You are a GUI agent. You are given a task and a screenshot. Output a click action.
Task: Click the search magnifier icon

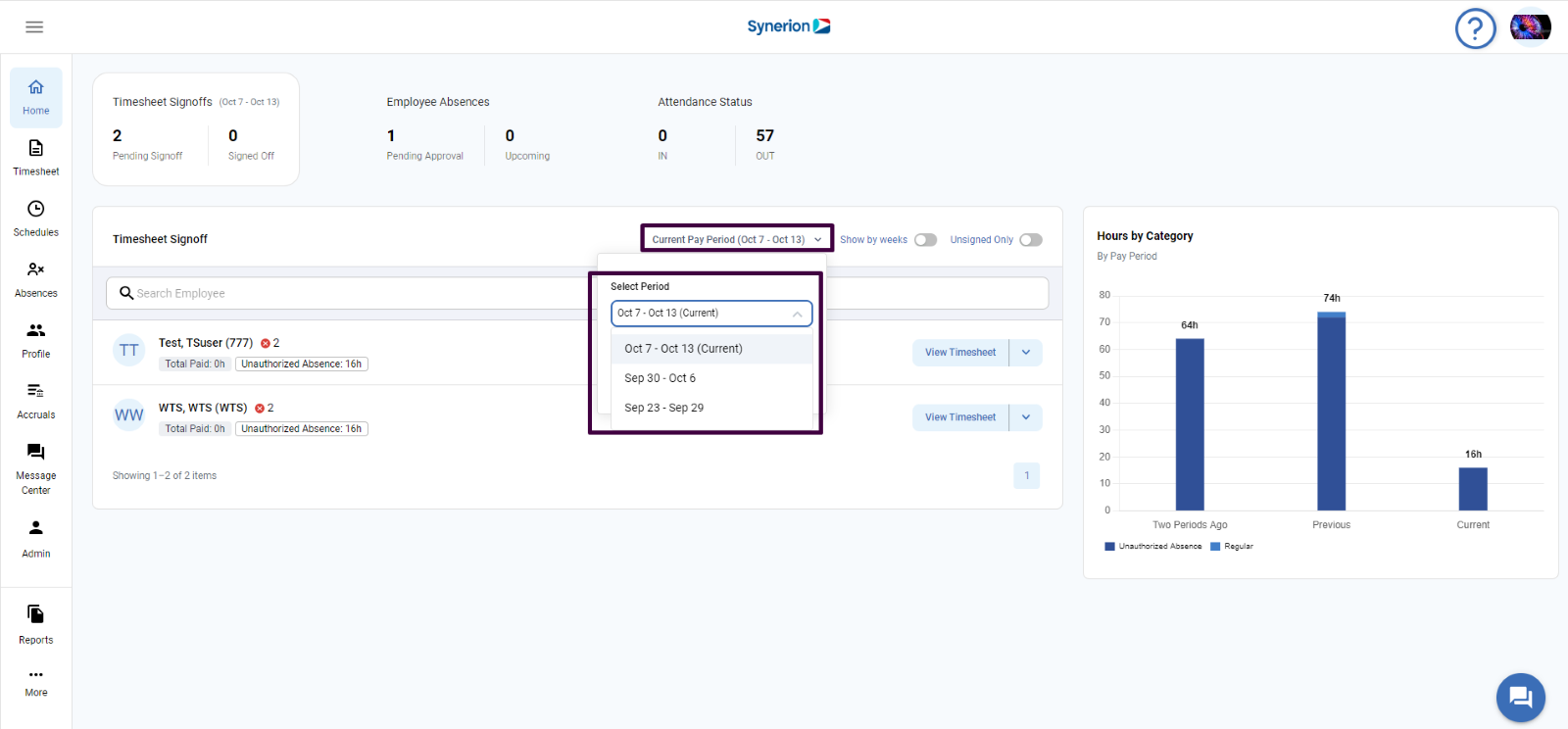[126, 293]
